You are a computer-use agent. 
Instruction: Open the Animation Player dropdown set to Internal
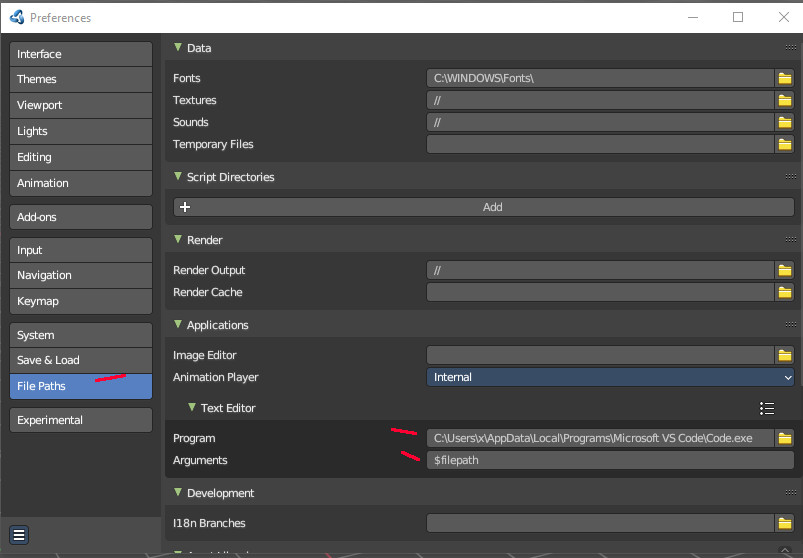[610, 377]
